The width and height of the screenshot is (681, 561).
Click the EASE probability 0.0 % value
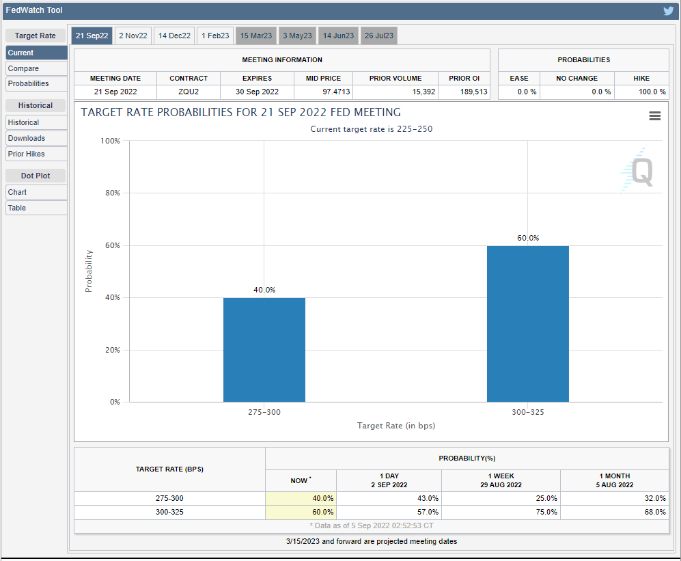click(x=527, y=92)
